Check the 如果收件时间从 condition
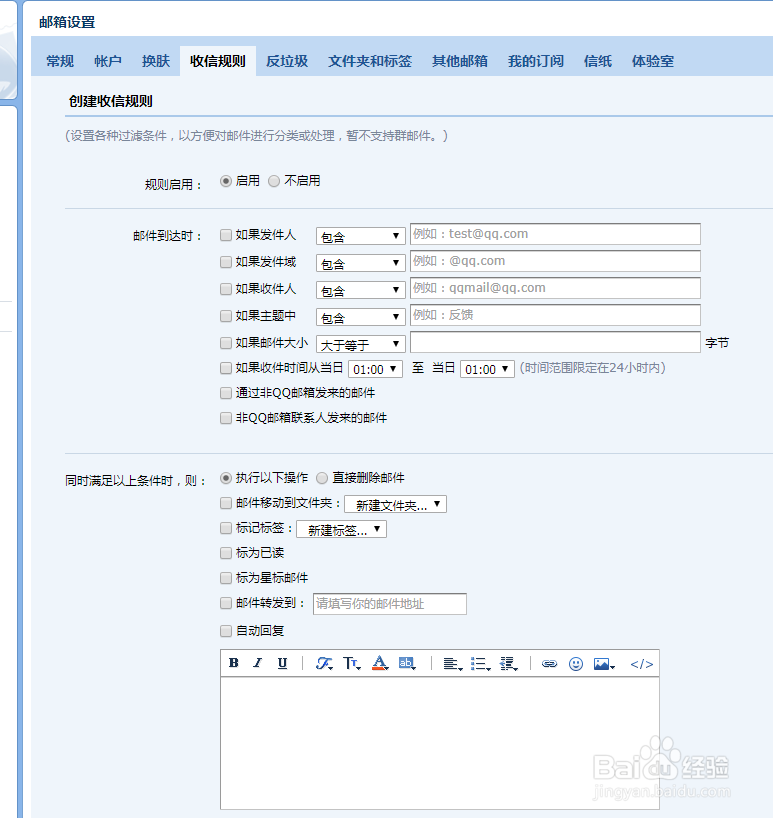Screen dimensions: 773x818 tap(226, 368)
